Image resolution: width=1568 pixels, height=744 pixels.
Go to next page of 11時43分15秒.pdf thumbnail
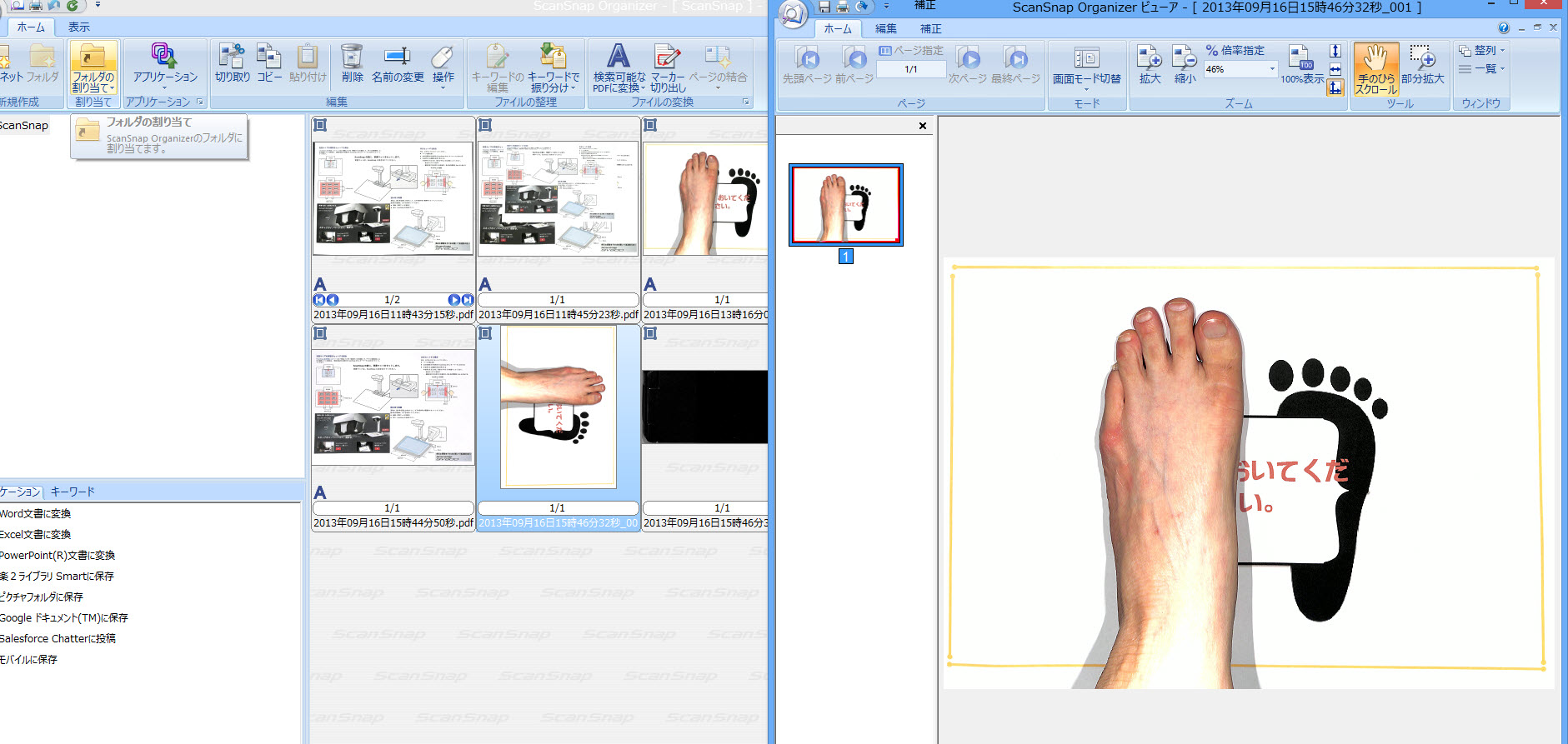(x=454, y=300)
